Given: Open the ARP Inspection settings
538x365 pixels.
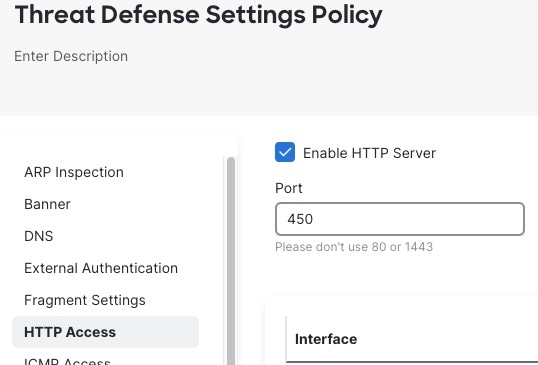Looking at the screenshot, I should click(74, 172).
